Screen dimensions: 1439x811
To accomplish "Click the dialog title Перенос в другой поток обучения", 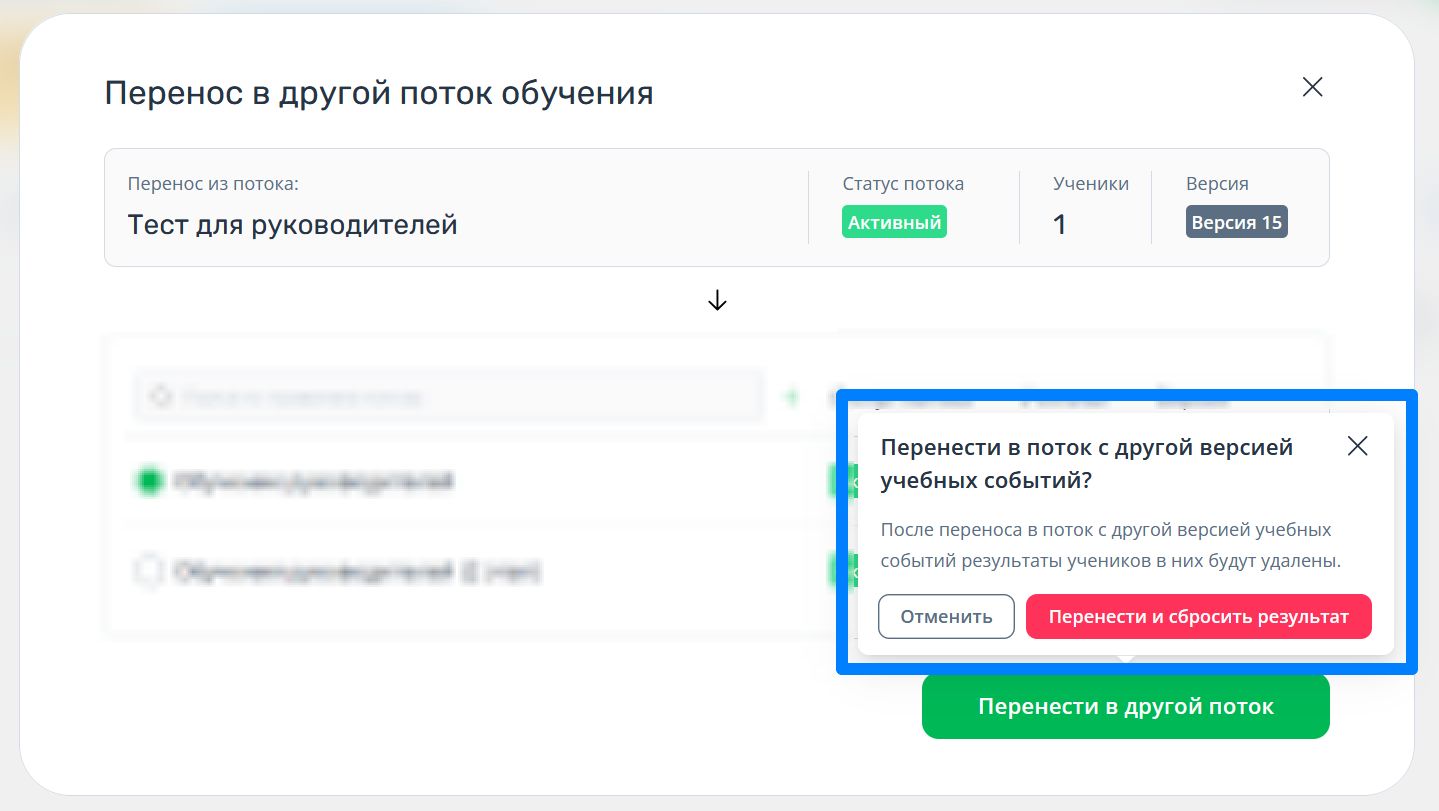I will tap(379, 93).
